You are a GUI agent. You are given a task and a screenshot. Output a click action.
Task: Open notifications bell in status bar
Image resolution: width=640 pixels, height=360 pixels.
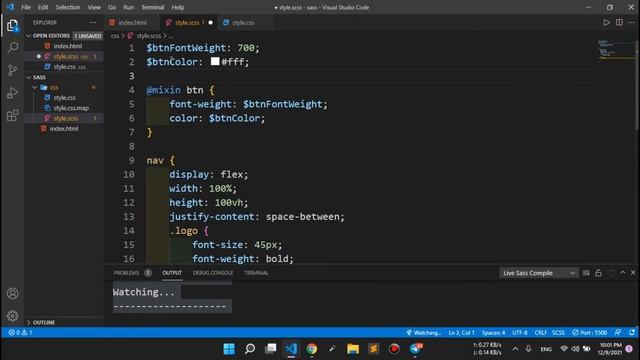[x=632, y=333]
